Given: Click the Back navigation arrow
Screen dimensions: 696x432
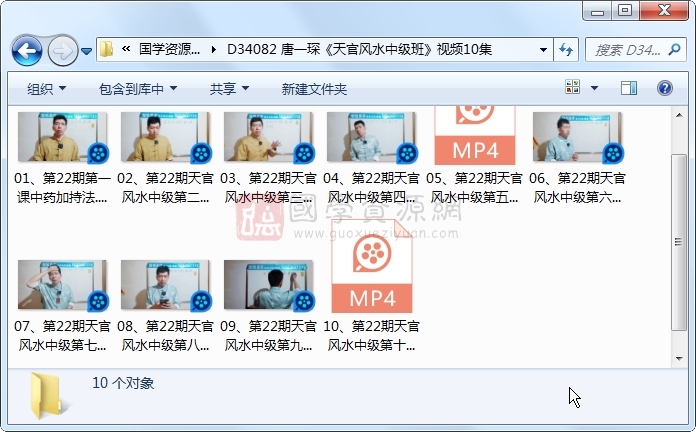Looking at the screenshot, I should (27, 51).
